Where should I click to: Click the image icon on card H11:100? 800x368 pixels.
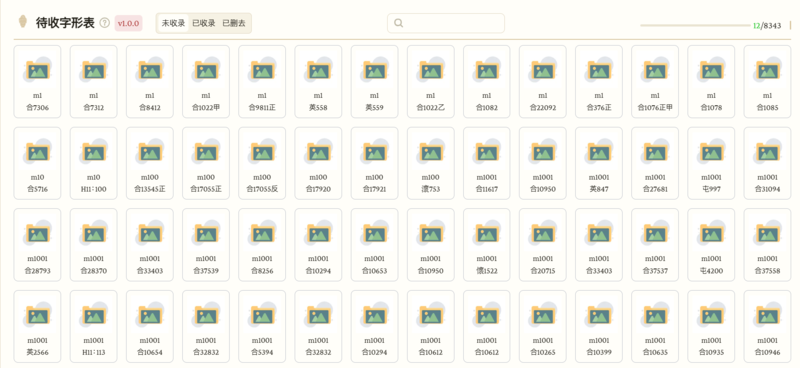tap(93, 152)
